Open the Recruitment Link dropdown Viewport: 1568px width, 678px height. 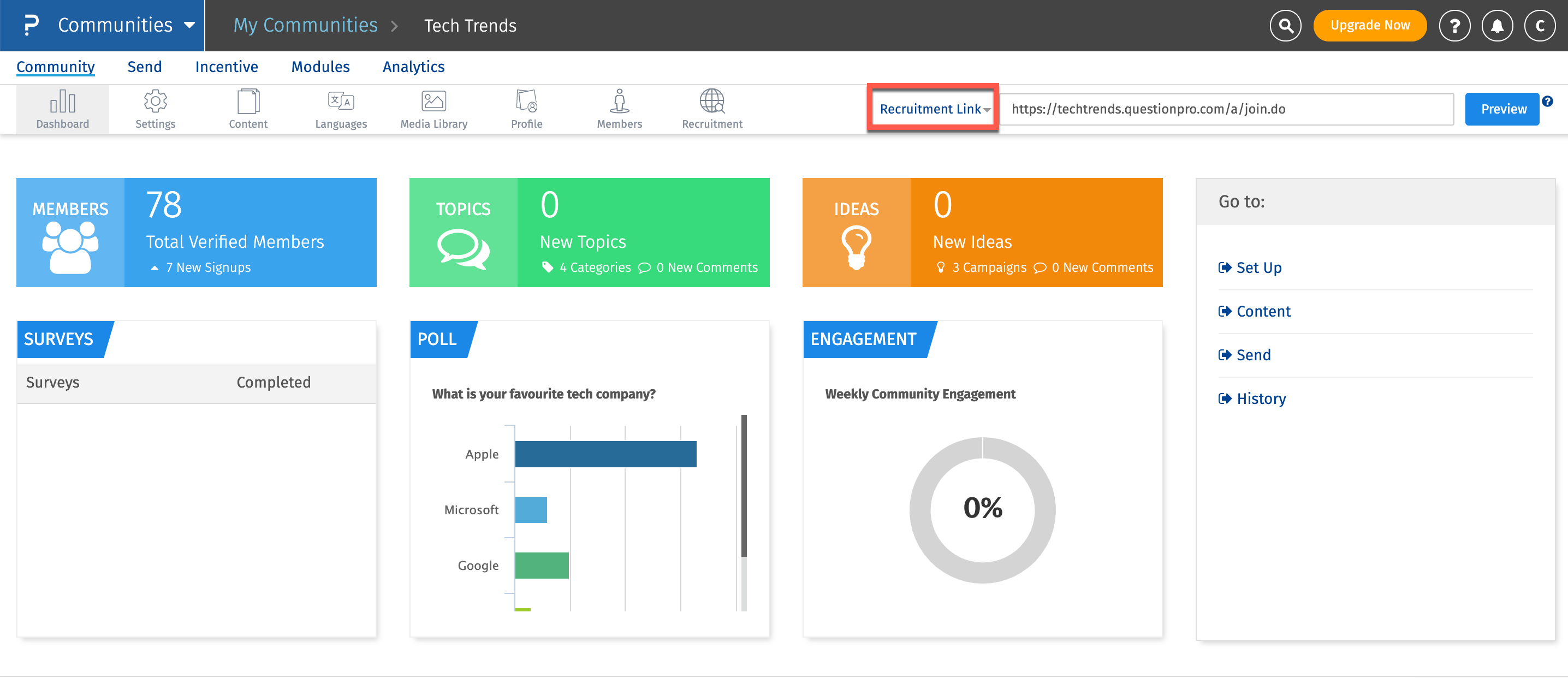(934, 109)
